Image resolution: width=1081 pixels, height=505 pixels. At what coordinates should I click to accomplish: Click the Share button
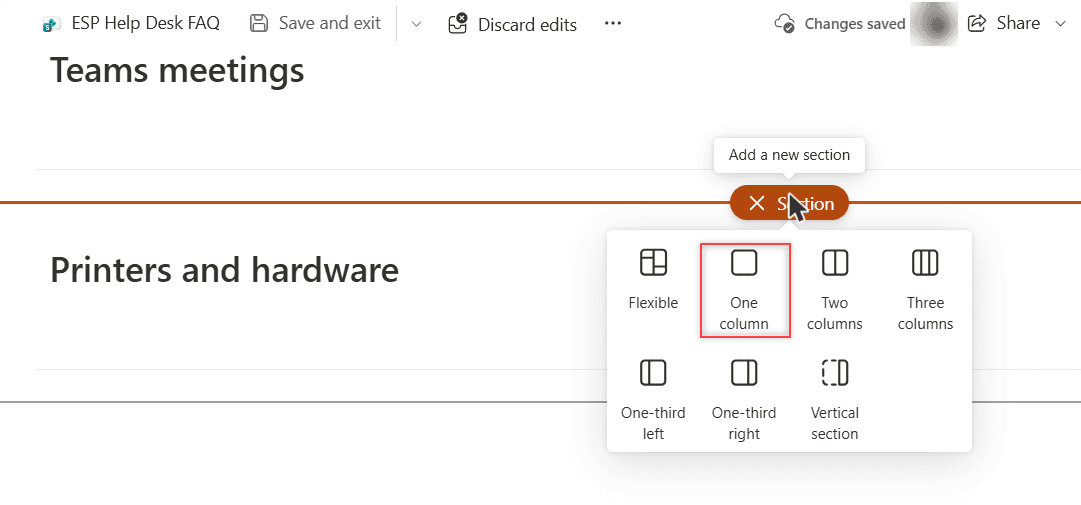(x=1004, y=24)
